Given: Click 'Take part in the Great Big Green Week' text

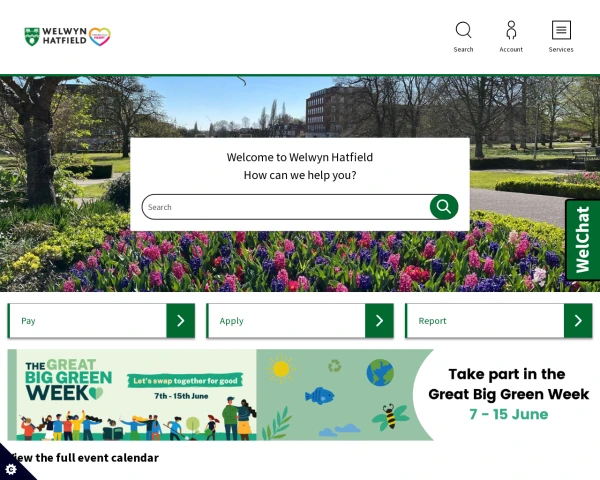Looking at the screenshot, I should click(509, 384).
